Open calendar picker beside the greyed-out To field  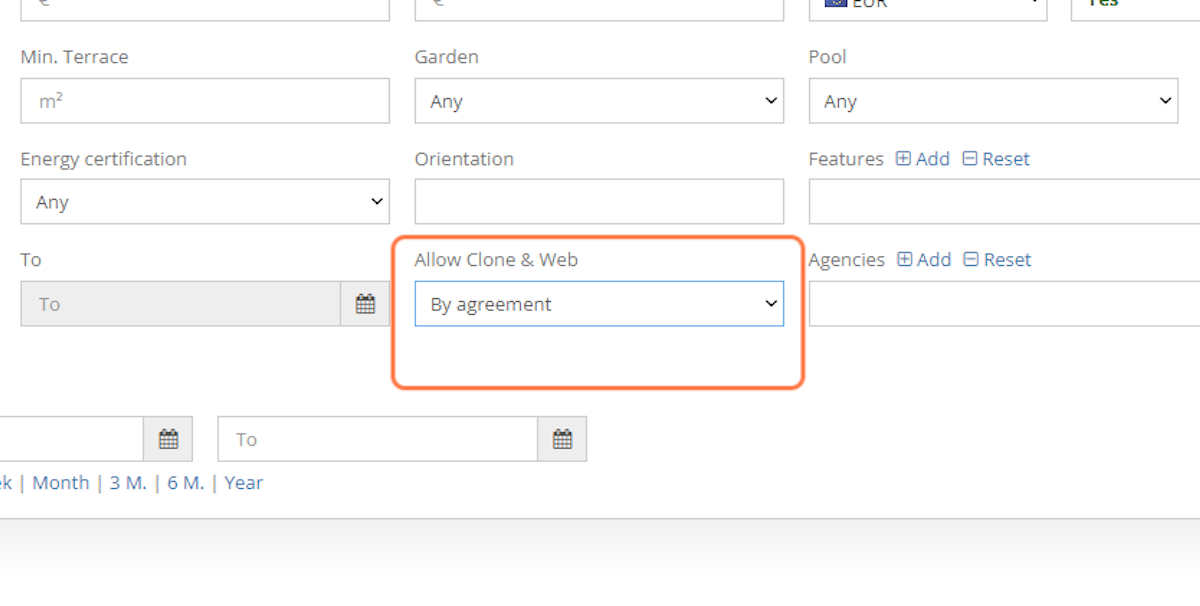(x=365, y=304)
